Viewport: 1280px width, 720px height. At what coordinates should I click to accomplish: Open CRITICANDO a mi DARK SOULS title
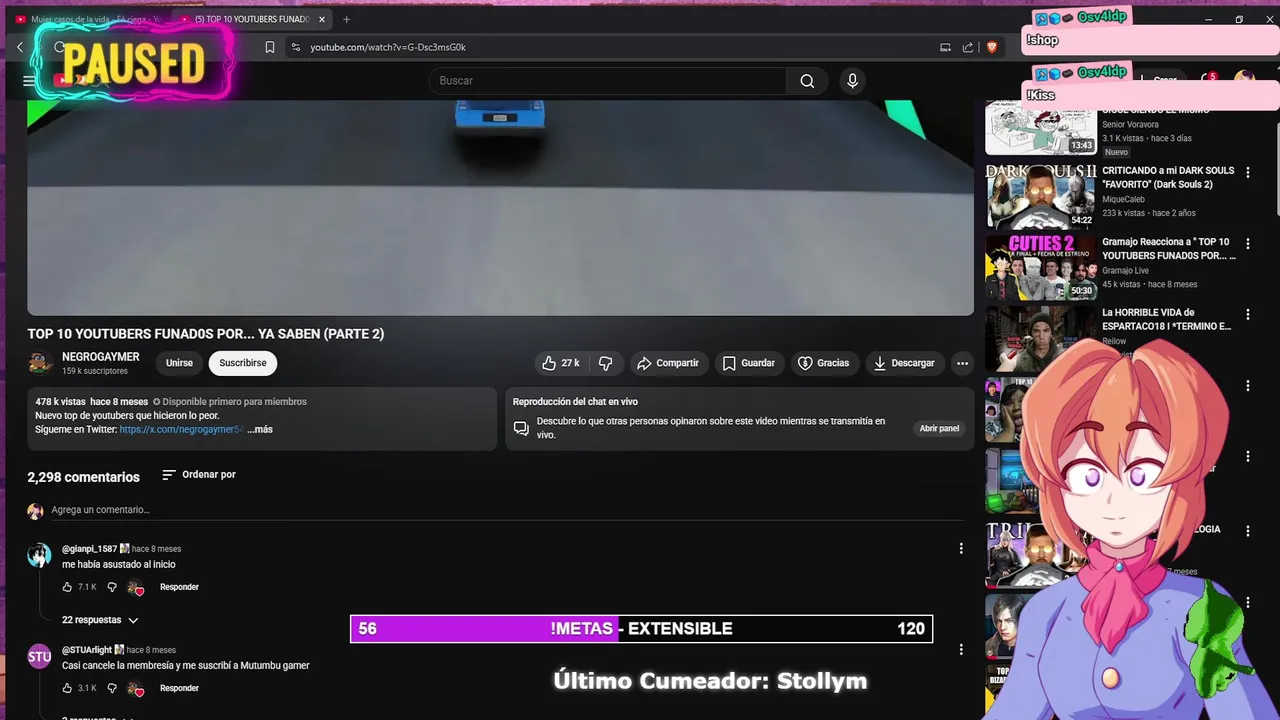coord(1168,177)
